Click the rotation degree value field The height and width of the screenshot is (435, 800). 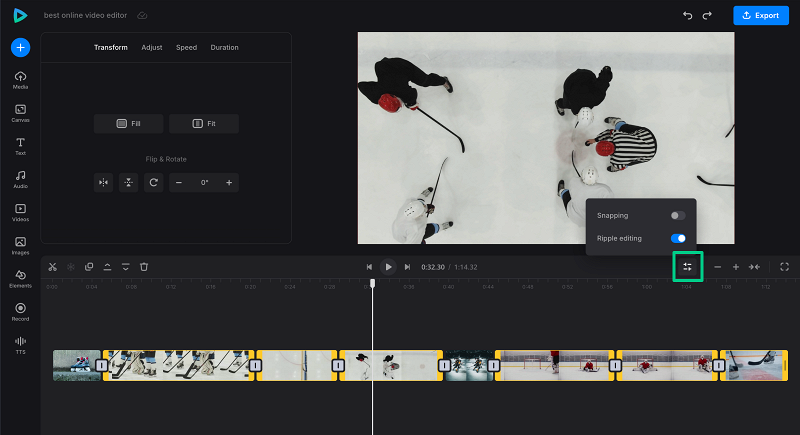(204, 183)
